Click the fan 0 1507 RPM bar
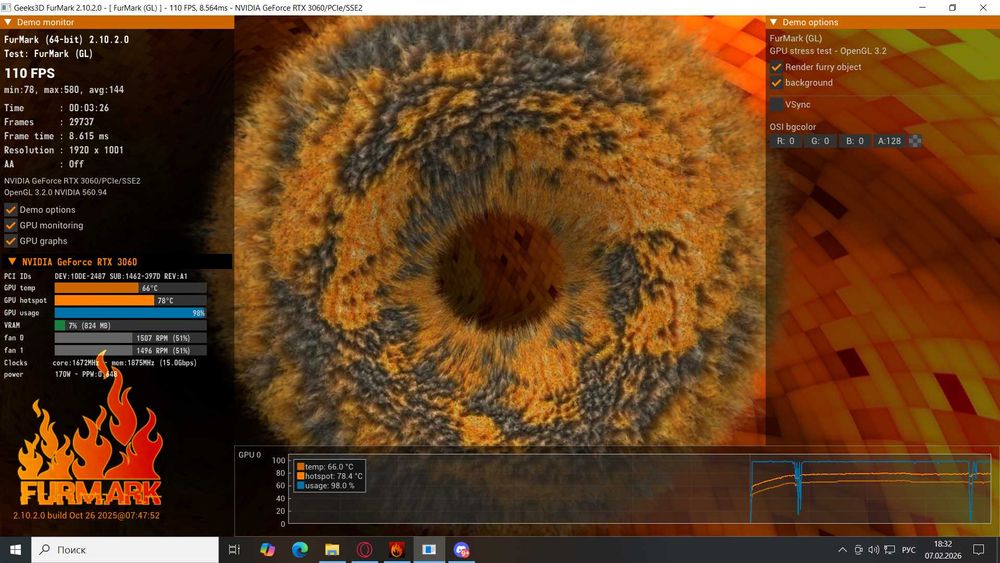 coord(131,338)
